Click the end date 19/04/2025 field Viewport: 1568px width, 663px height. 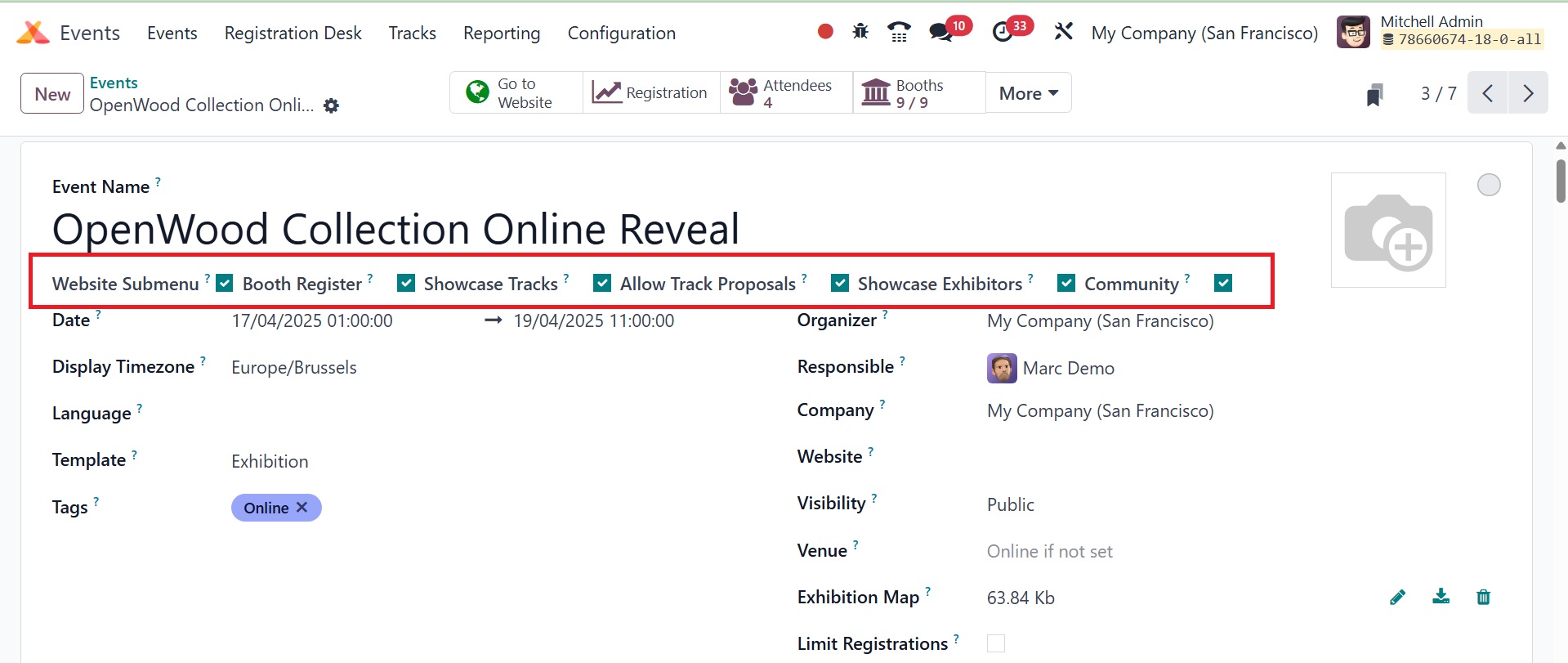coord(594,321)
